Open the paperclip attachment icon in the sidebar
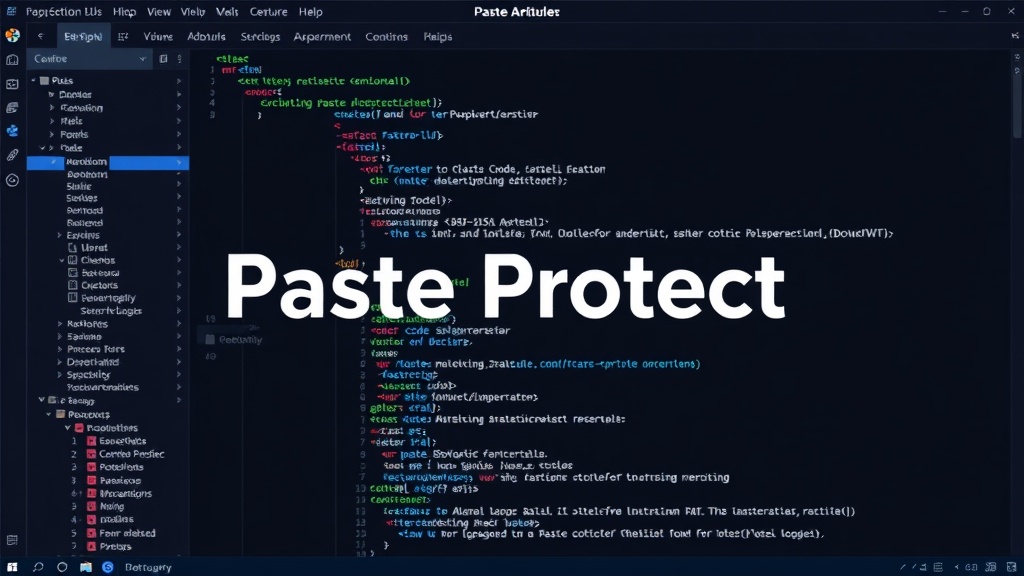1024x576 pixels. pyautogui.click(x=12, y=155)
